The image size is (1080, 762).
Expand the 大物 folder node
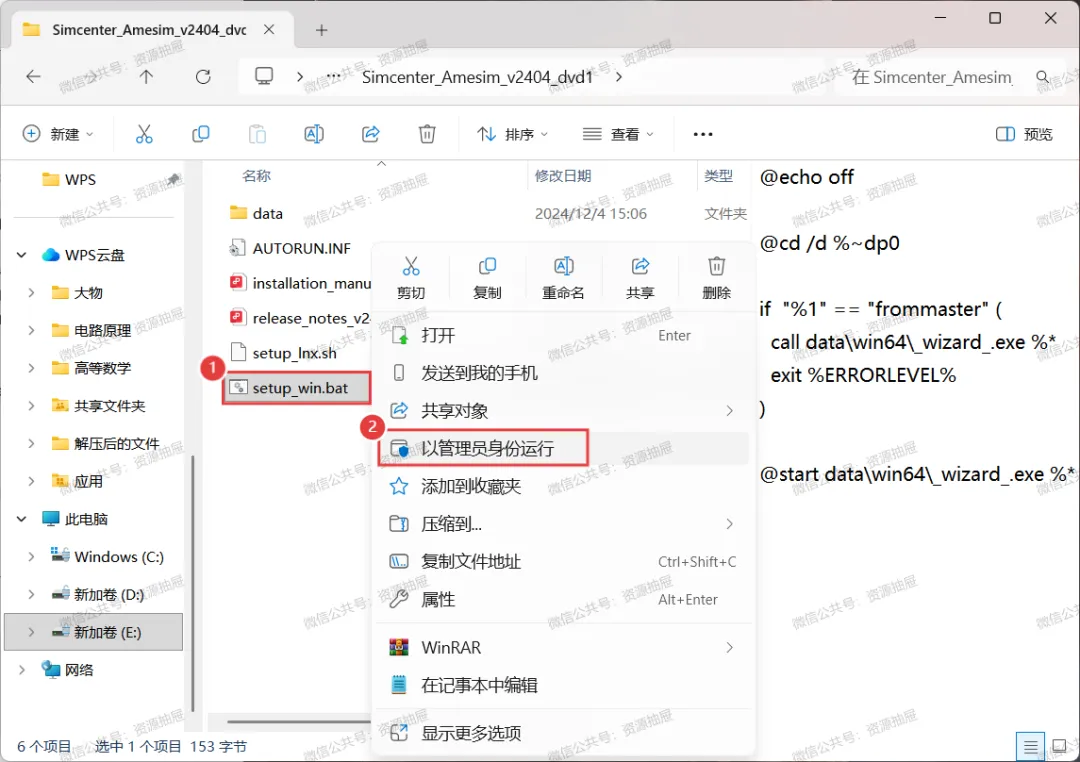[x=31, y=293]
